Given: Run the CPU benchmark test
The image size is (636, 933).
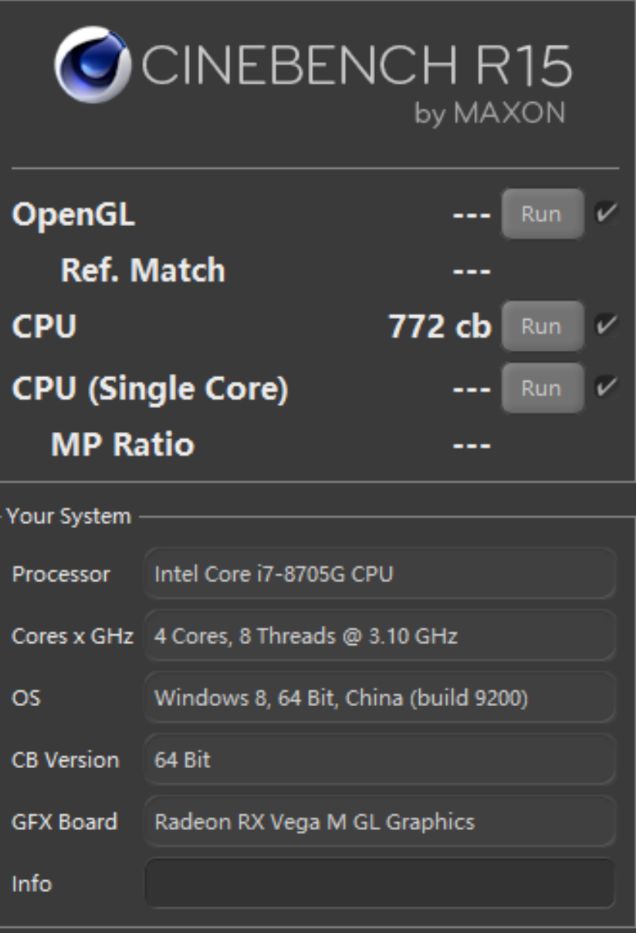Looking at the screenshot, I should [541, 326].
